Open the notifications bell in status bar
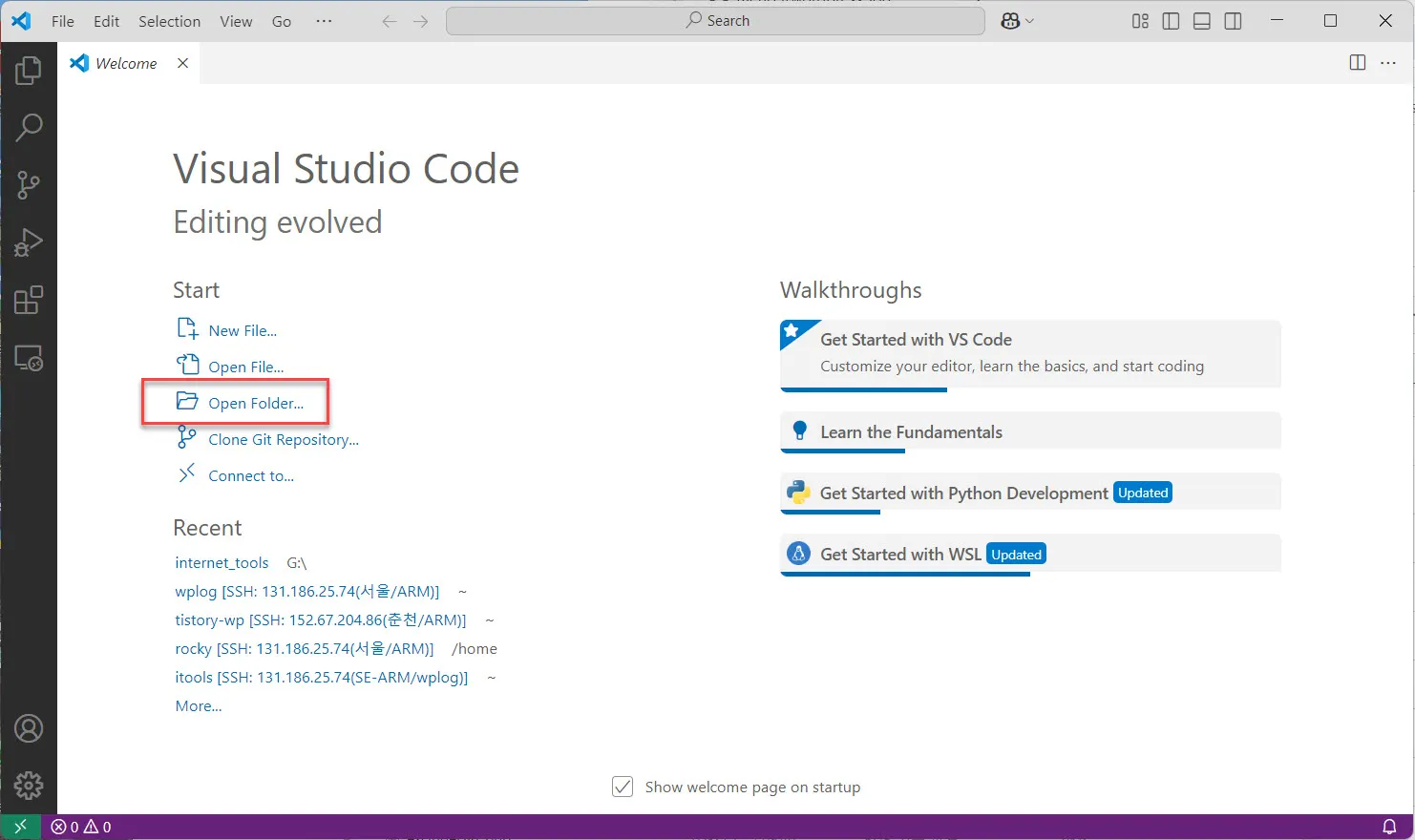Screen dimensions: 1415x840 1390,826
